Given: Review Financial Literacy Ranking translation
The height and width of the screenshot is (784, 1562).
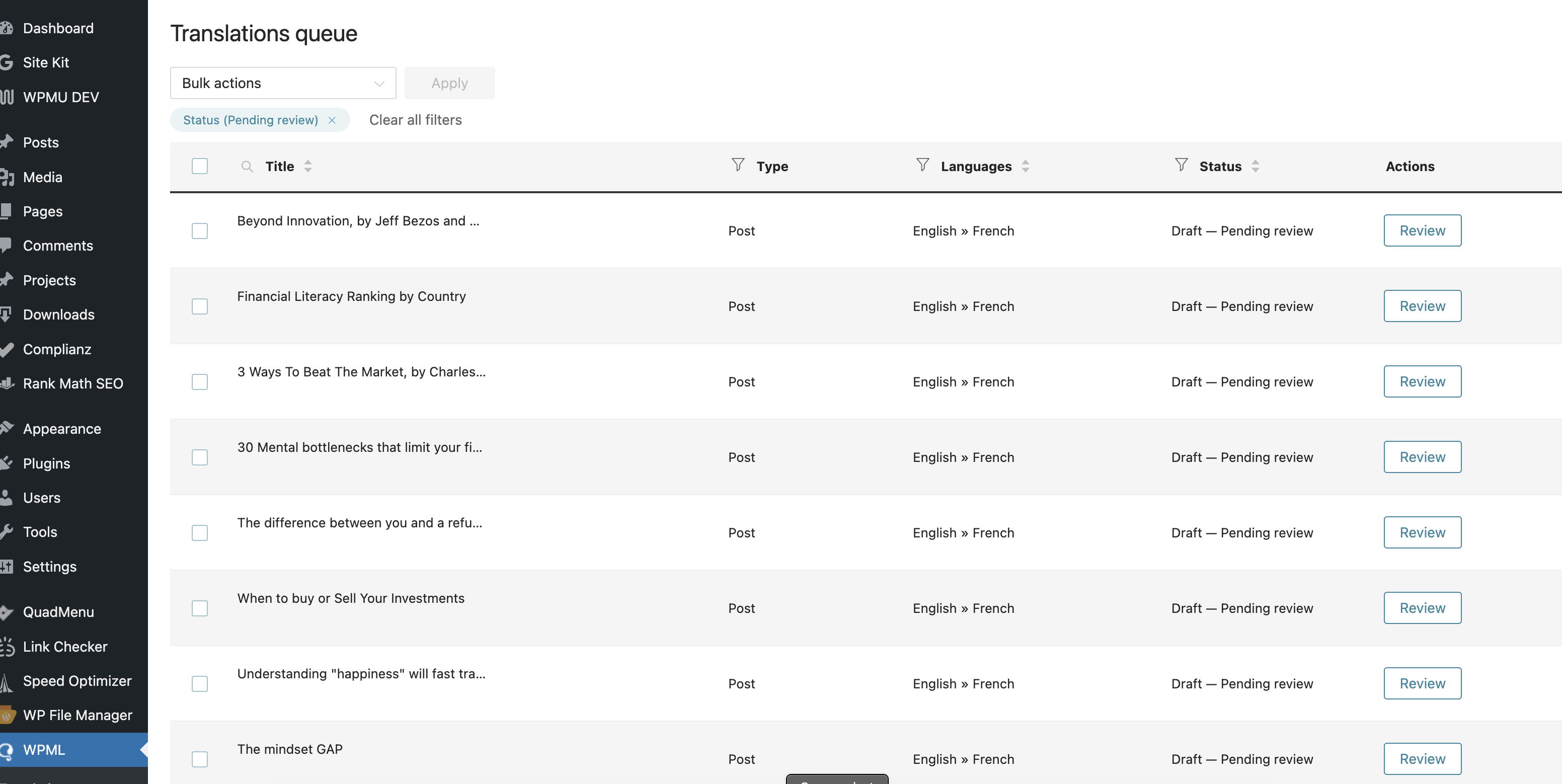Looking at the screenshot, I should [1423, 306].
